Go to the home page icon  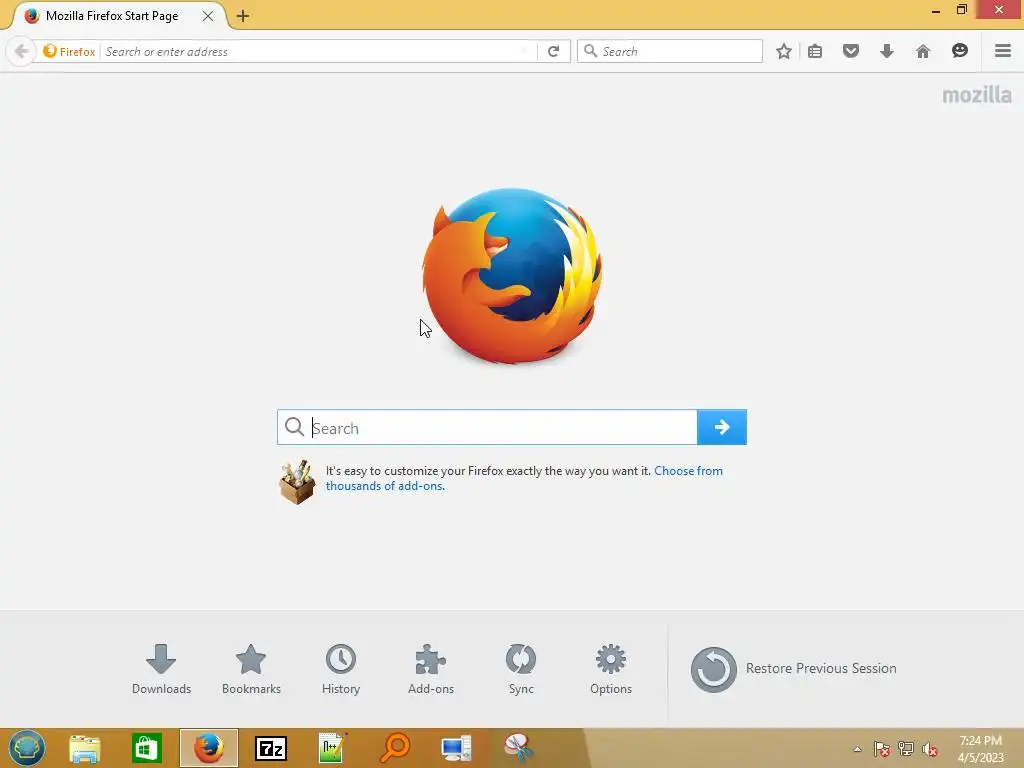pos(923,51)
